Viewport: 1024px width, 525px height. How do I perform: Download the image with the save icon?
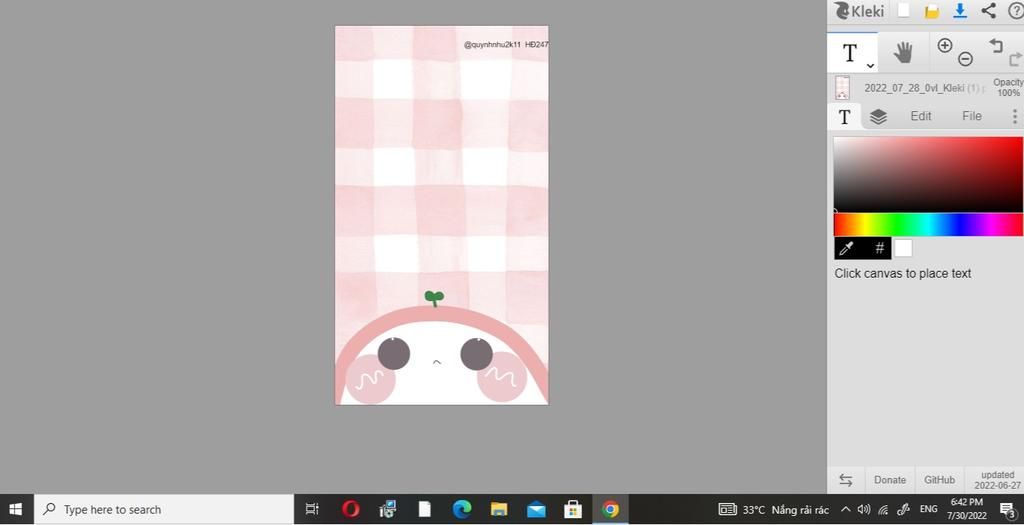click(960, 11)
